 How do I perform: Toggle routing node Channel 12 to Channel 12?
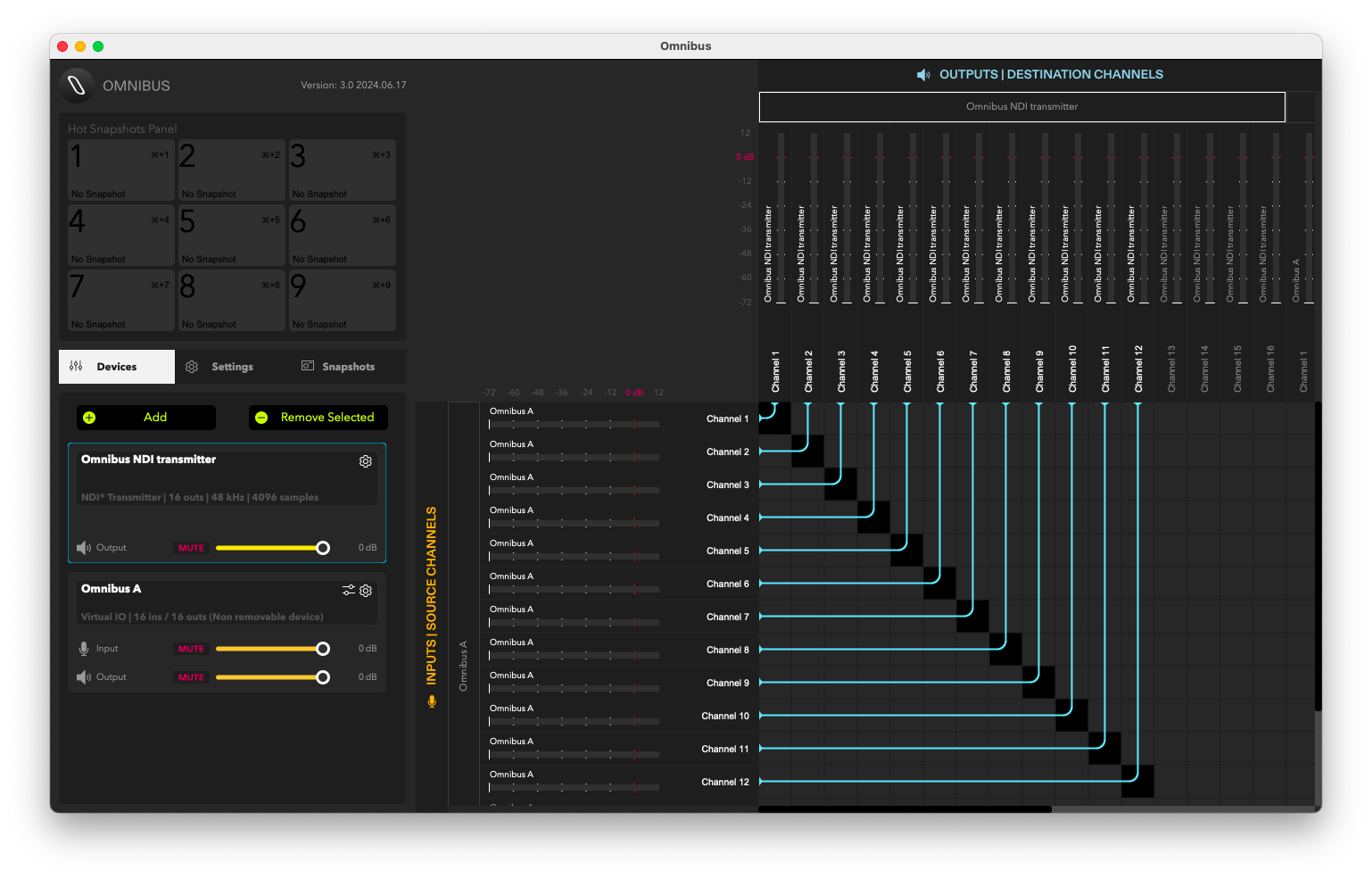(1137, 782)
